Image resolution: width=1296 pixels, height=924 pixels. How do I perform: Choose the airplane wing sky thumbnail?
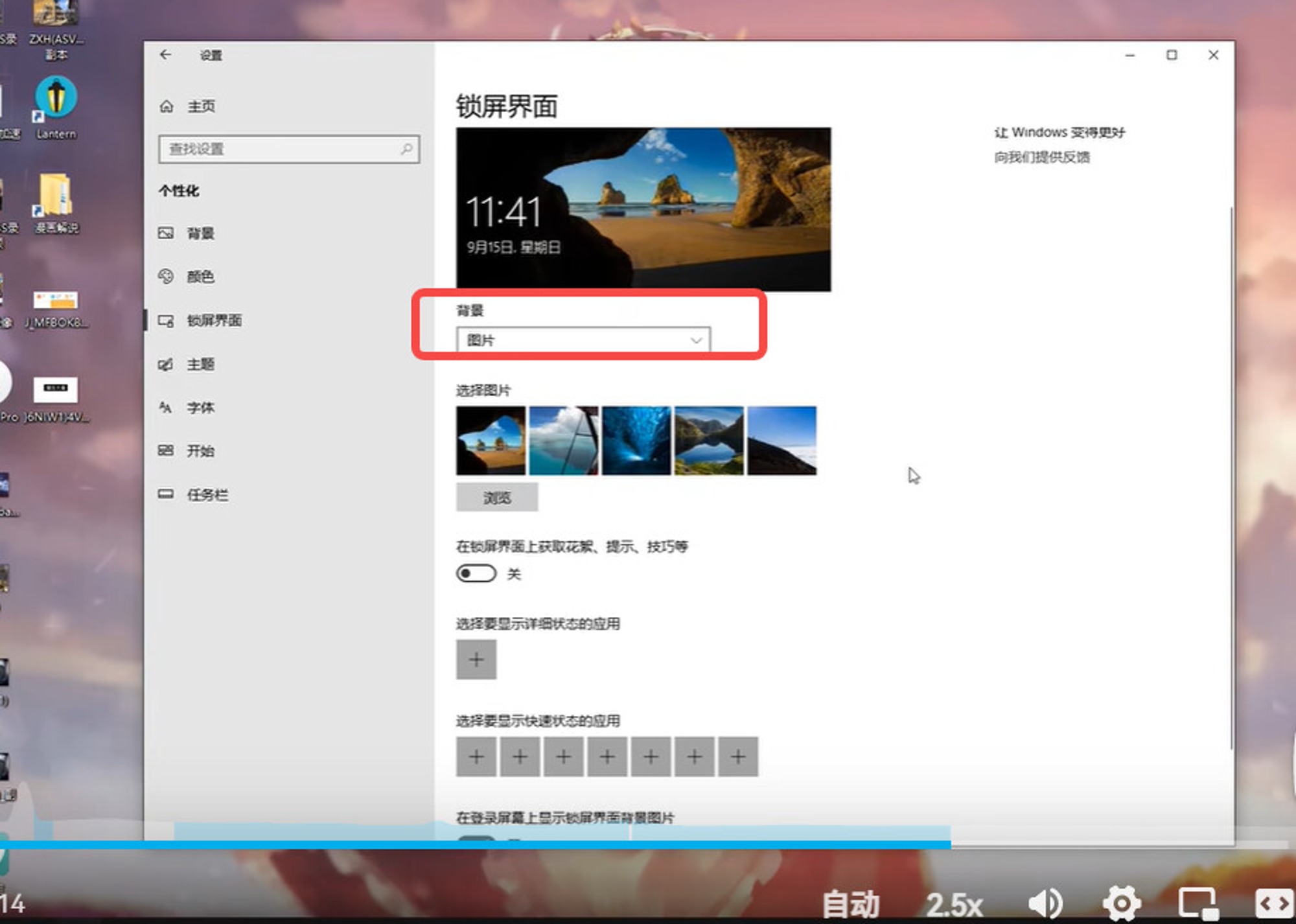click(564, 441)
